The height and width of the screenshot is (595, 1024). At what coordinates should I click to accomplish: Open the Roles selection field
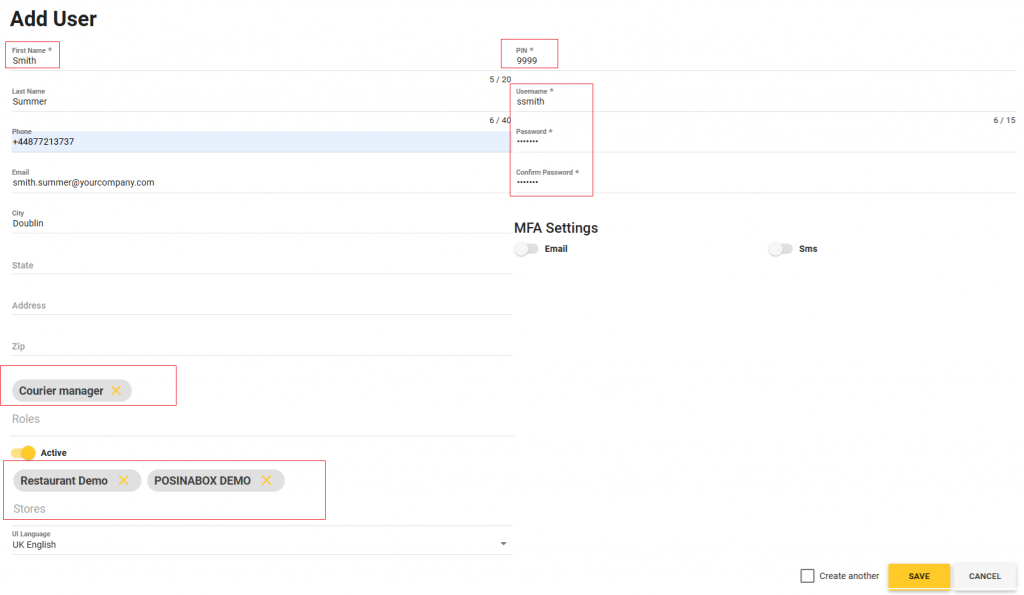click(x=260, y=420)
